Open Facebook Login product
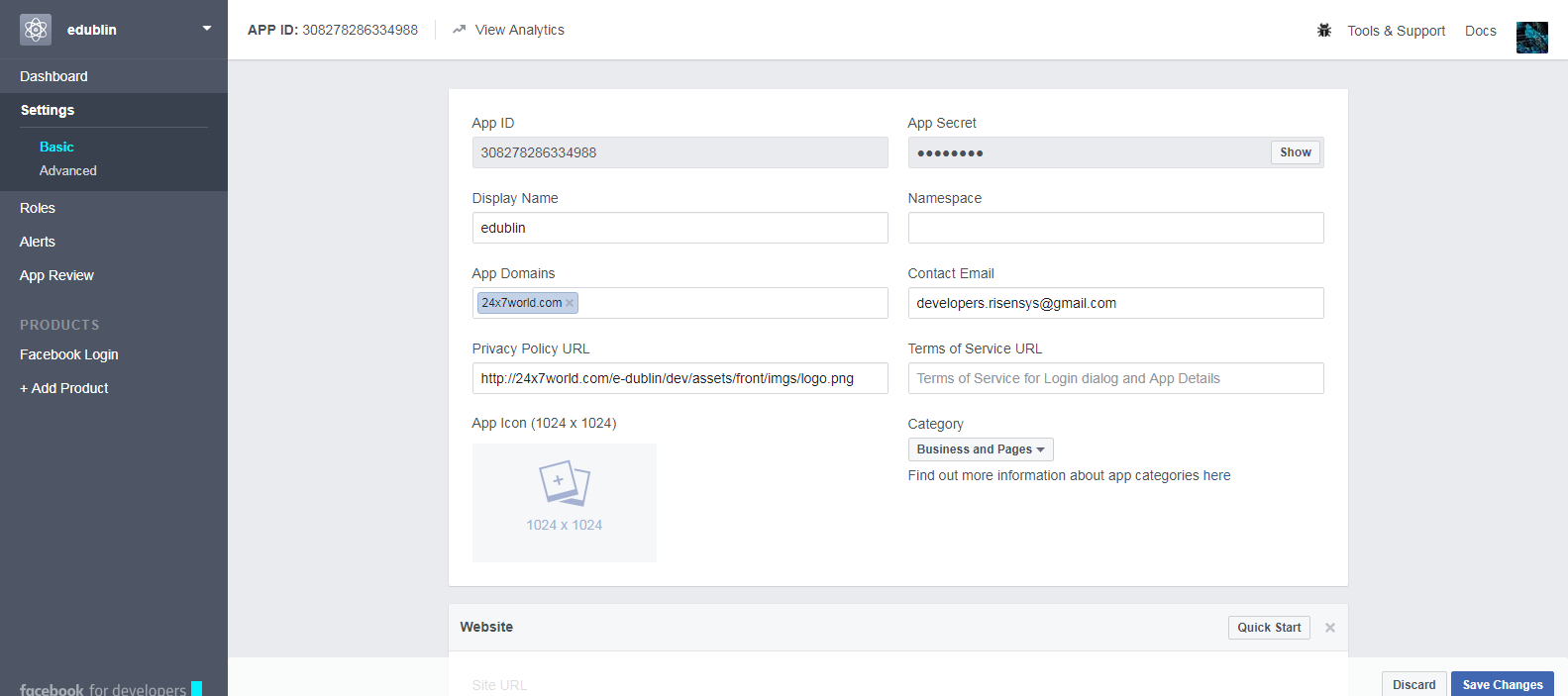This screenshot has height=696, width=1568. tap(69, 354)
